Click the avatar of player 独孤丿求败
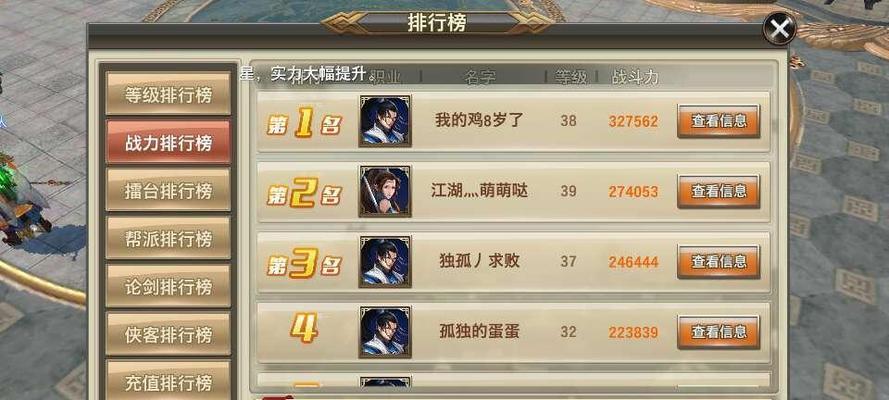This screenshot has width=889, height=400. coord(385,261)
